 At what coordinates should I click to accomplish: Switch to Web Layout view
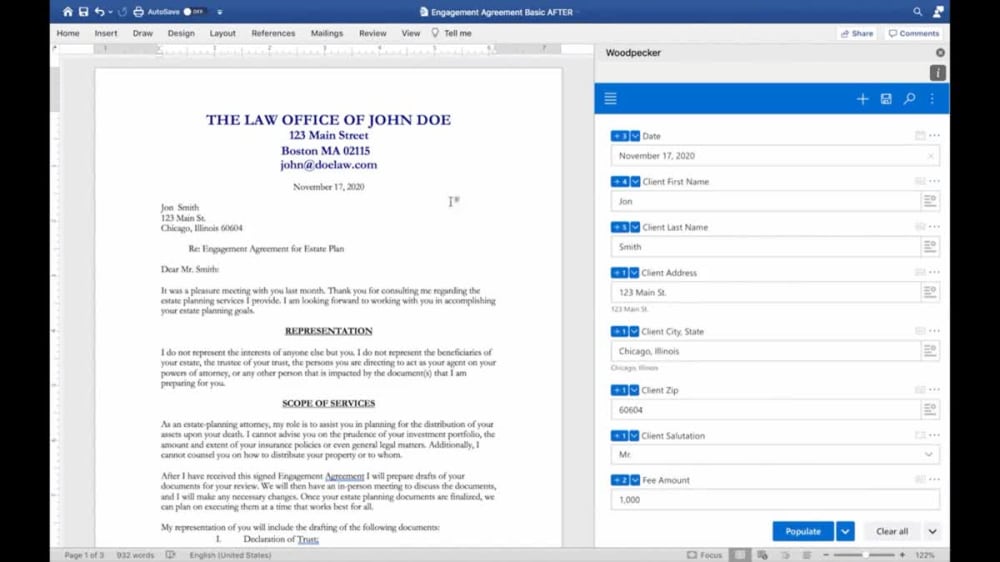click(x=763, y=555)
